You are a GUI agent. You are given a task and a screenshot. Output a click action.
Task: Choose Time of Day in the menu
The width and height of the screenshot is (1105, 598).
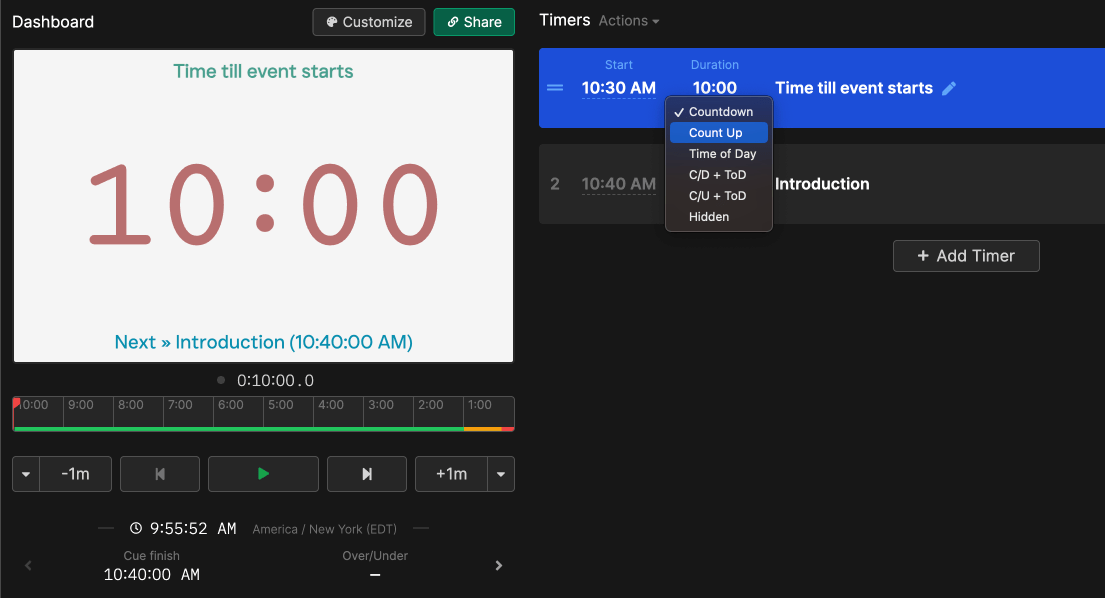tap(720, 153)
